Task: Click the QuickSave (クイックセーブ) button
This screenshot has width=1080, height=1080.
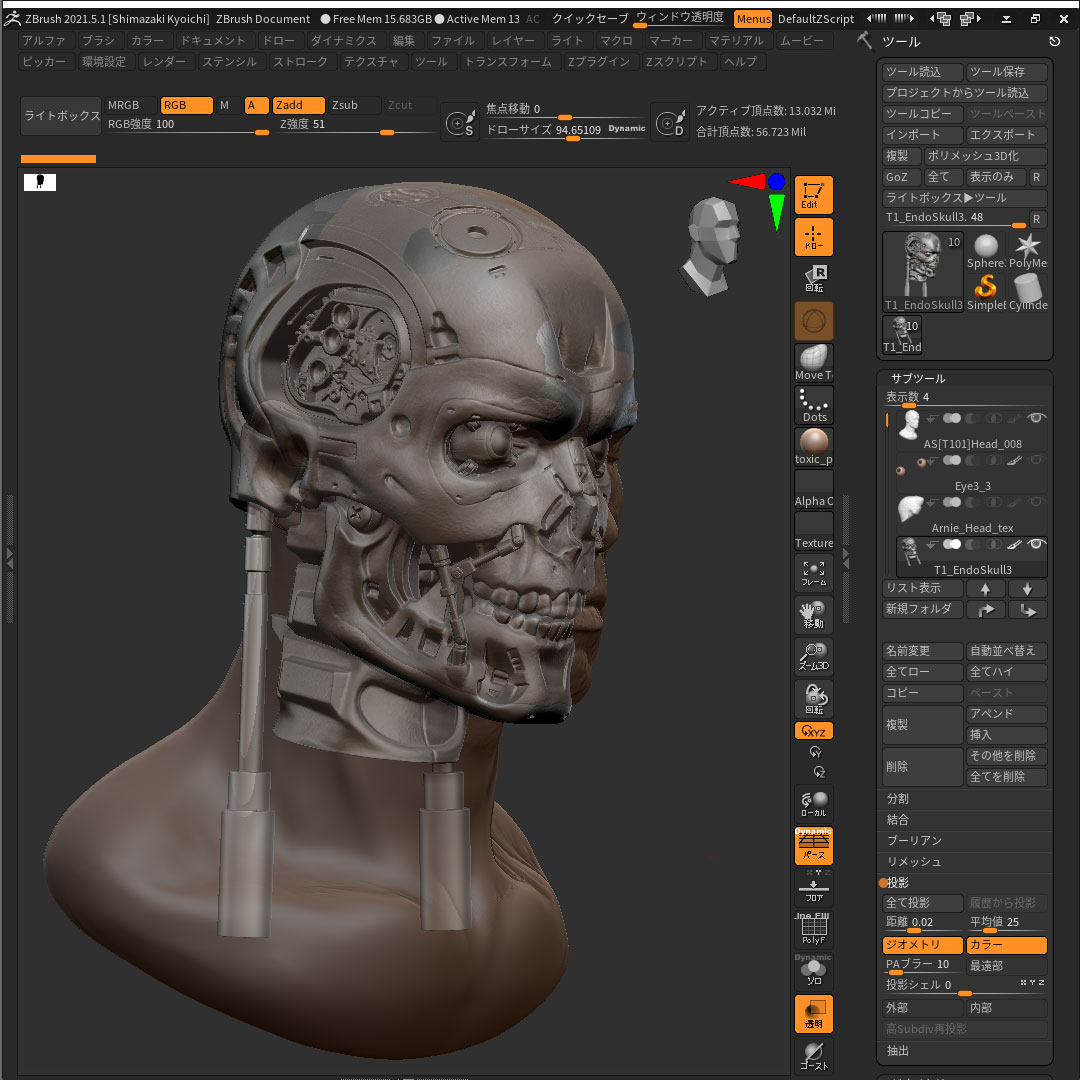Action: (x=590, y=19)
